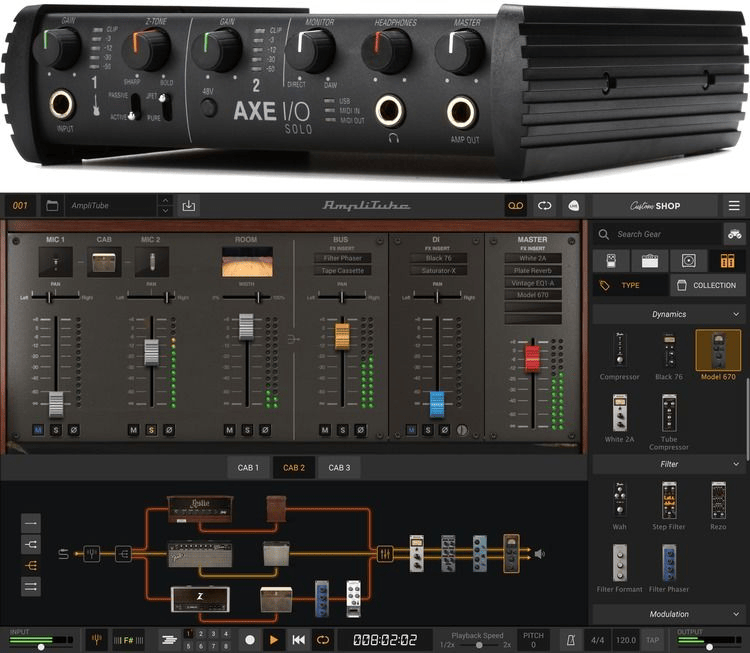Invert phase on MIC 1 channel
Viewport: 750px width, 653px height.
coord(74,430)
